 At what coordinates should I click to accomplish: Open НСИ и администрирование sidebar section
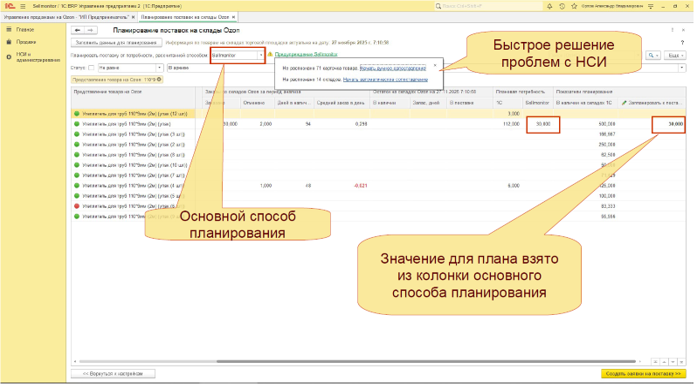click(x=38, y=57)
